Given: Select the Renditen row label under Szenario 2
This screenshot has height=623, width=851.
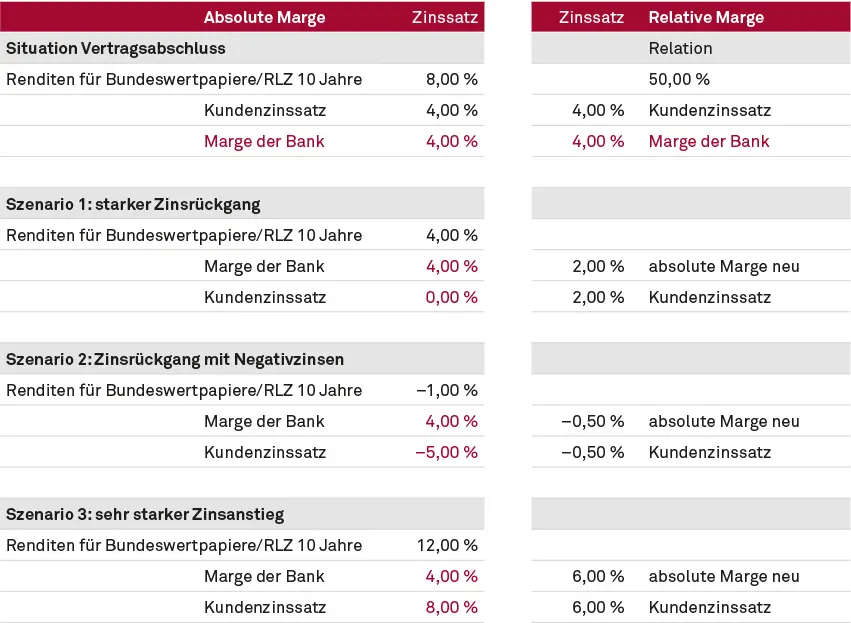Looking at the screenshot, I should [184, 390].
